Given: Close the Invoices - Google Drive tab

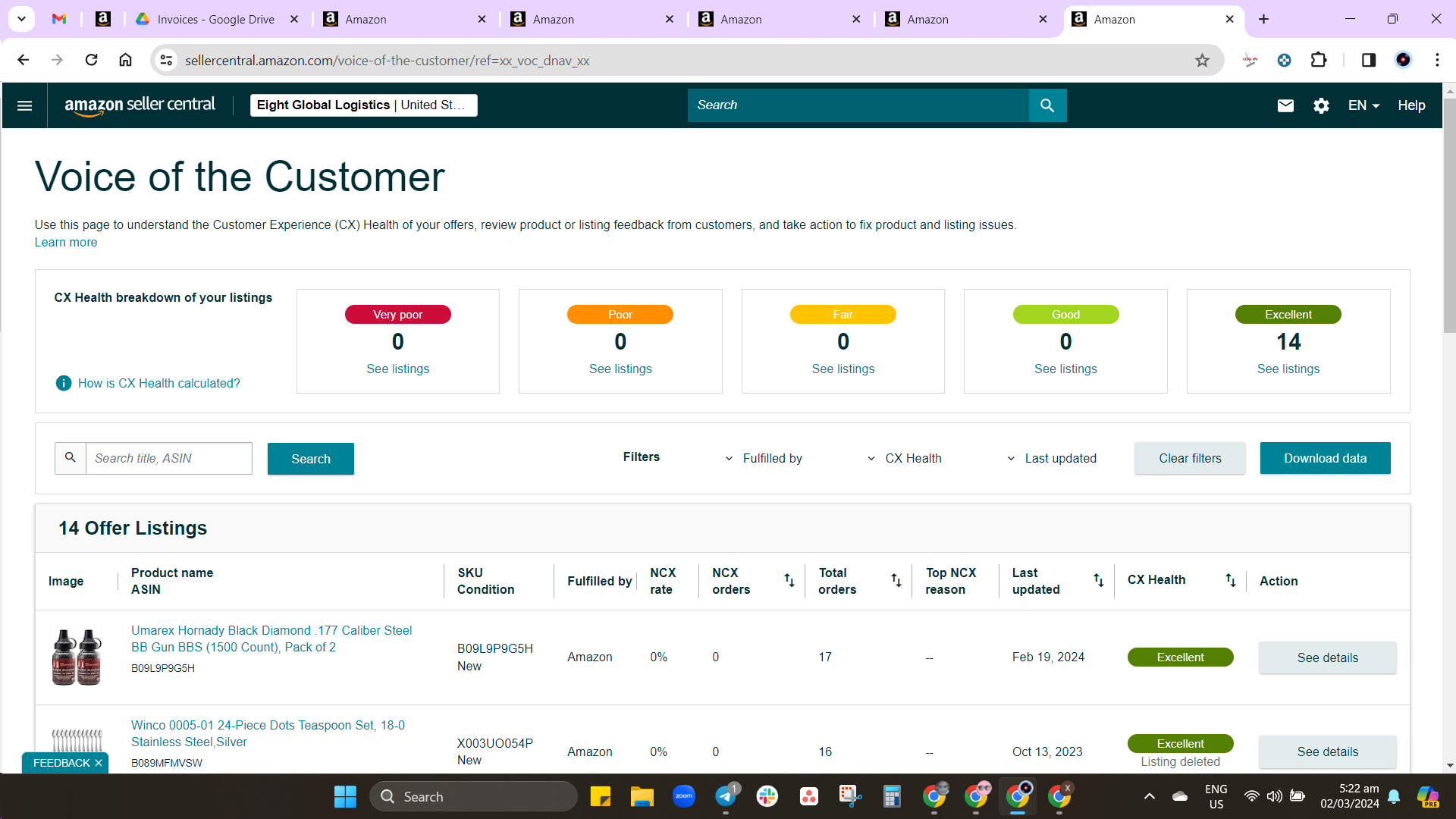Looking at the screenshot, I should click(x=294, y=19).
